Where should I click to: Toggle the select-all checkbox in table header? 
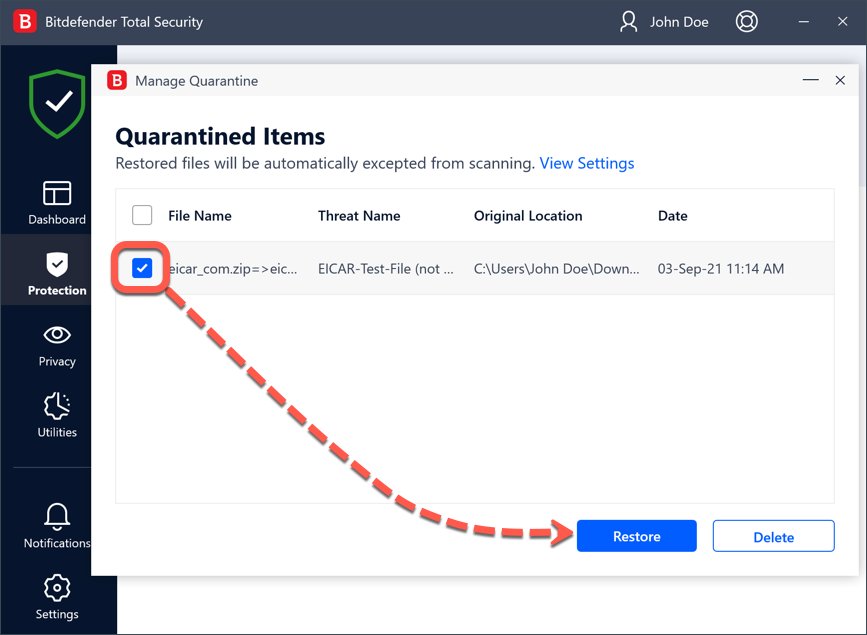pos(142,215)
